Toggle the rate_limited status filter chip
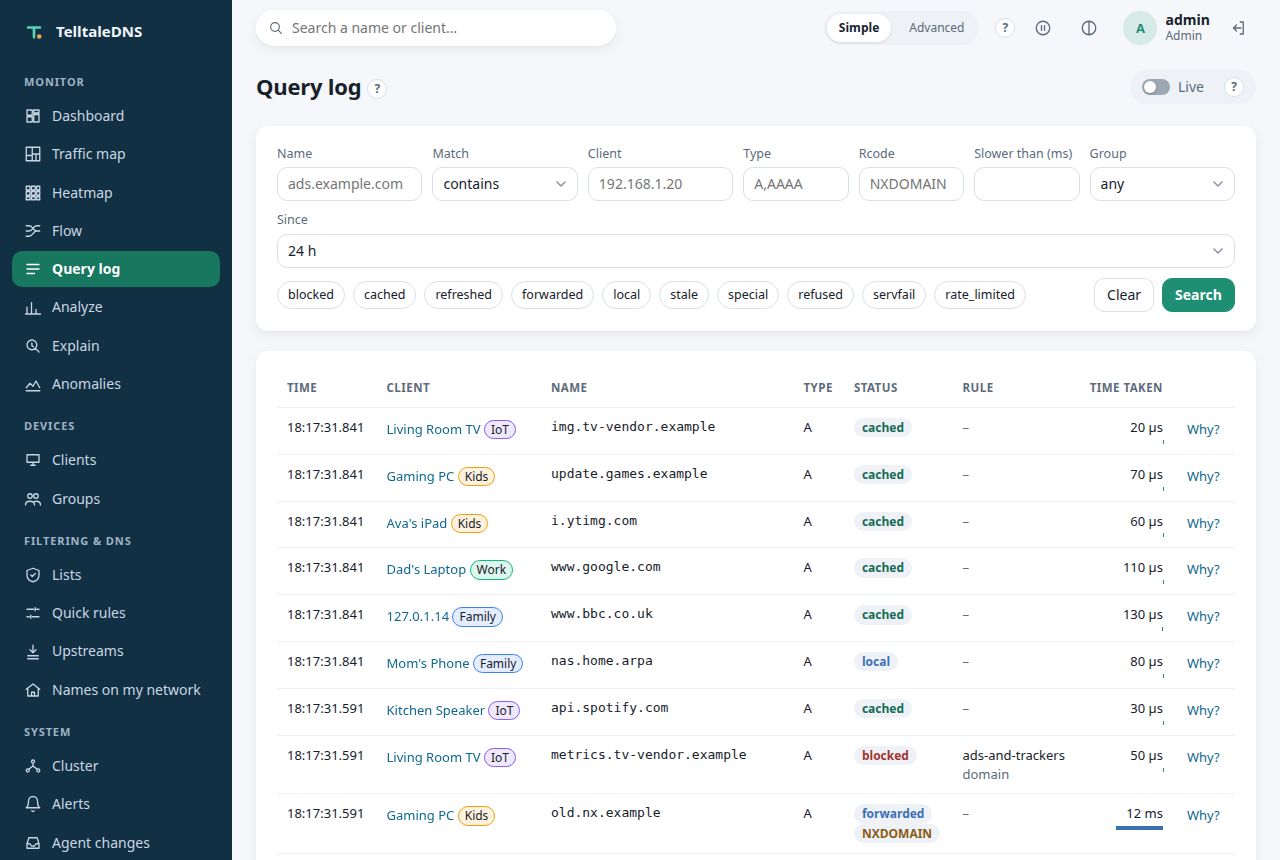Image resolution: width=1280 pixels, height=860 pixels. click(x=980, y=295)
